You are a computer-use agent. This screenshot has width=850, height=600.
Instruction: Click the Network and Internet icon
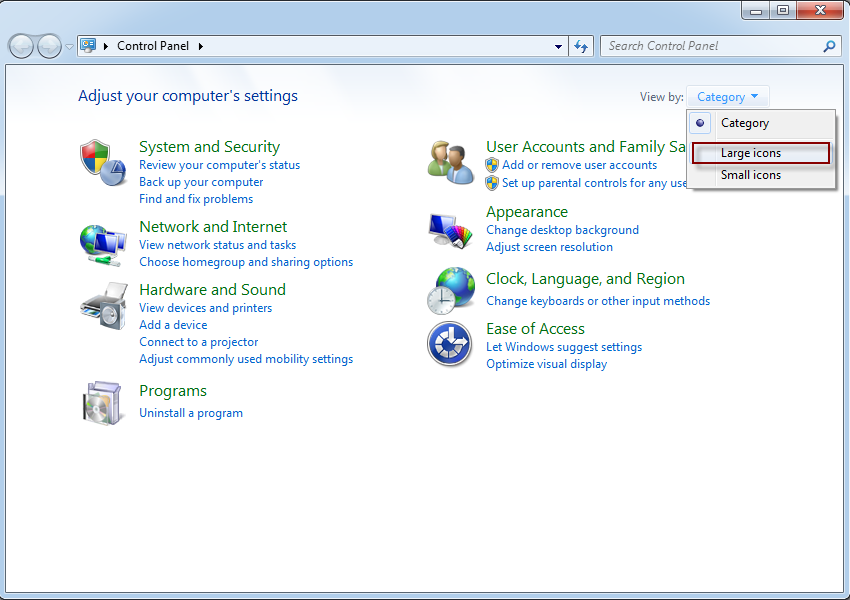pyautogui.click(x=103, y=243)
